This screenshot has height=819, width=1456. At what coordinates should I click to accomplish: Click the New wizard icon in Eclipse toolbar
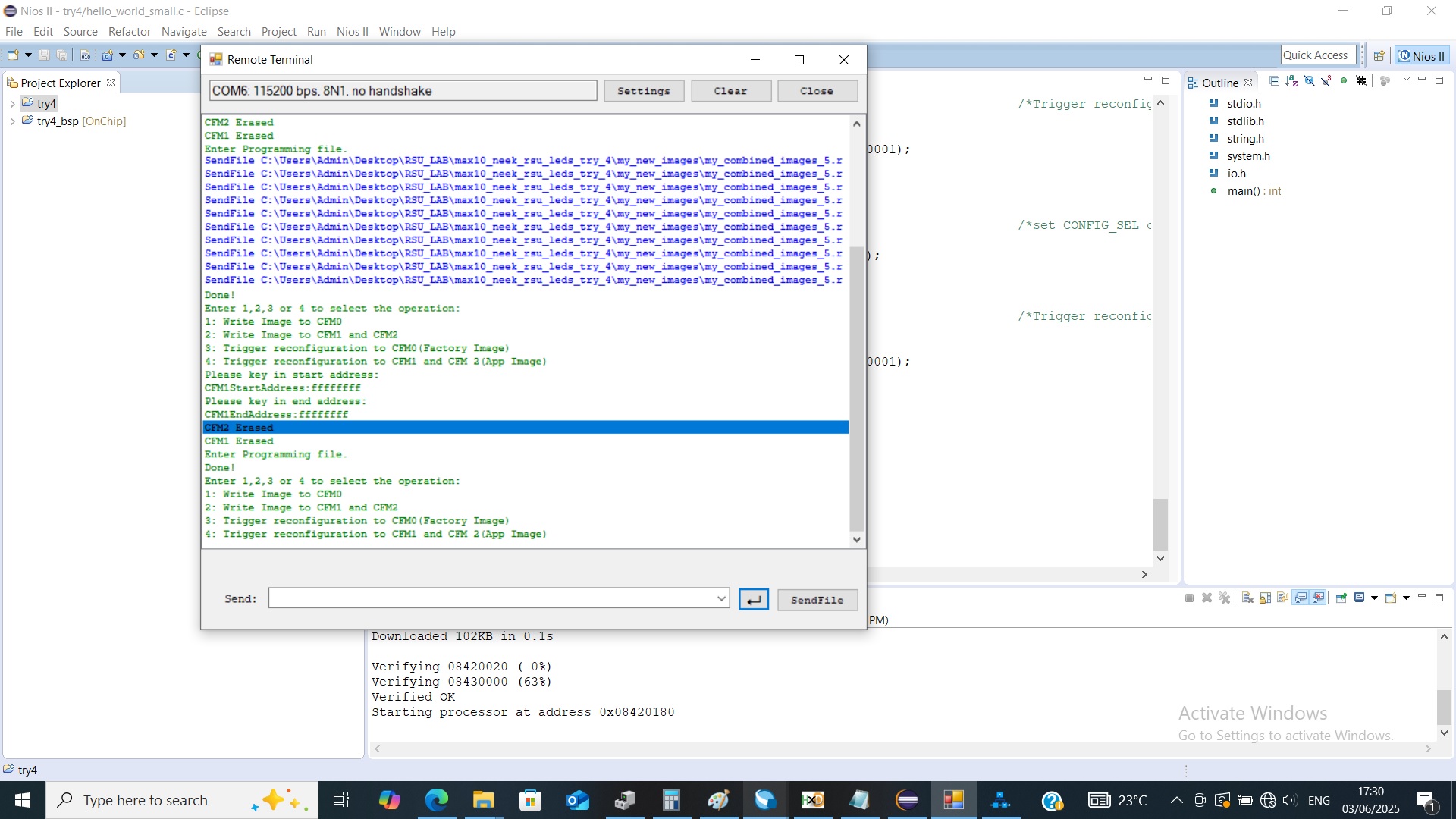[13, 55]
